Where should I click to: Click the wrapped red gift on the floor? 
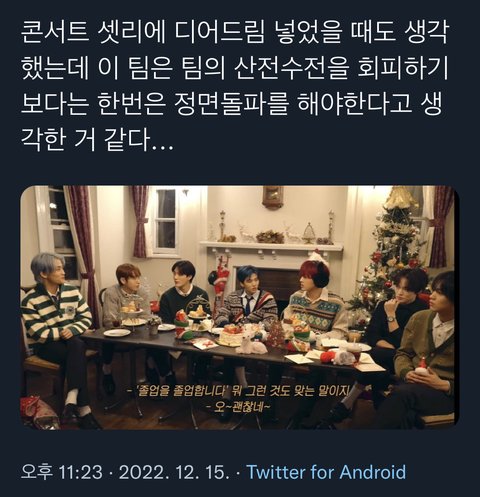[39, 413]
